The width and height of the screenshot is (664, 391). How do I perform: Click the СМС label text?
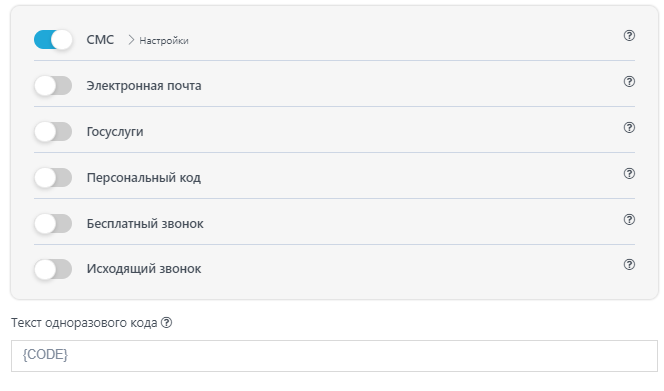100,40
